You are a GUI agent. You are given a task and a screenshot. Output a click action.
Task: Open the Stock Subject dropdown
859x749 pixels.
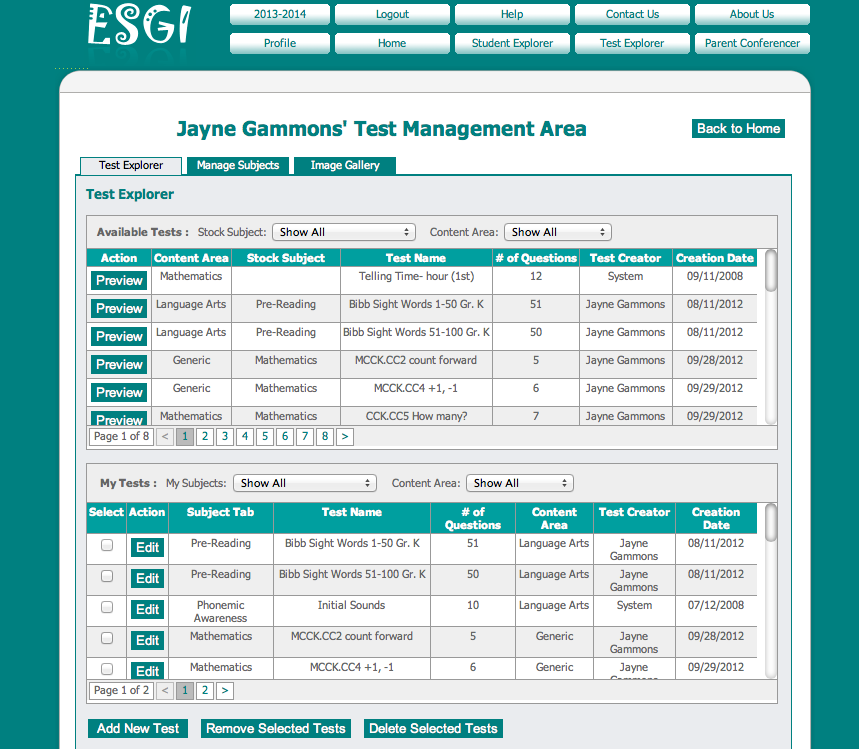pyautogui.click(x=344, y=231)
